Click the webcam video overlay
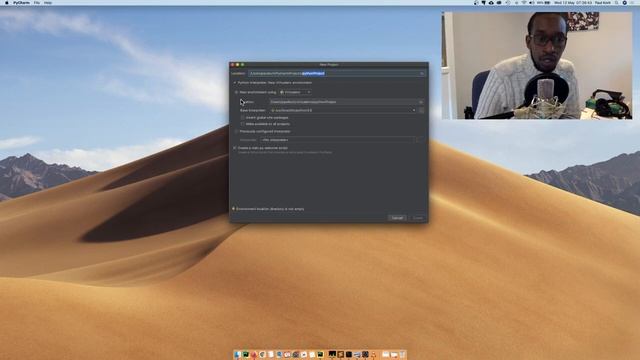Image resolution: width=640 pixels, height=360 pixels. [537, 65]
